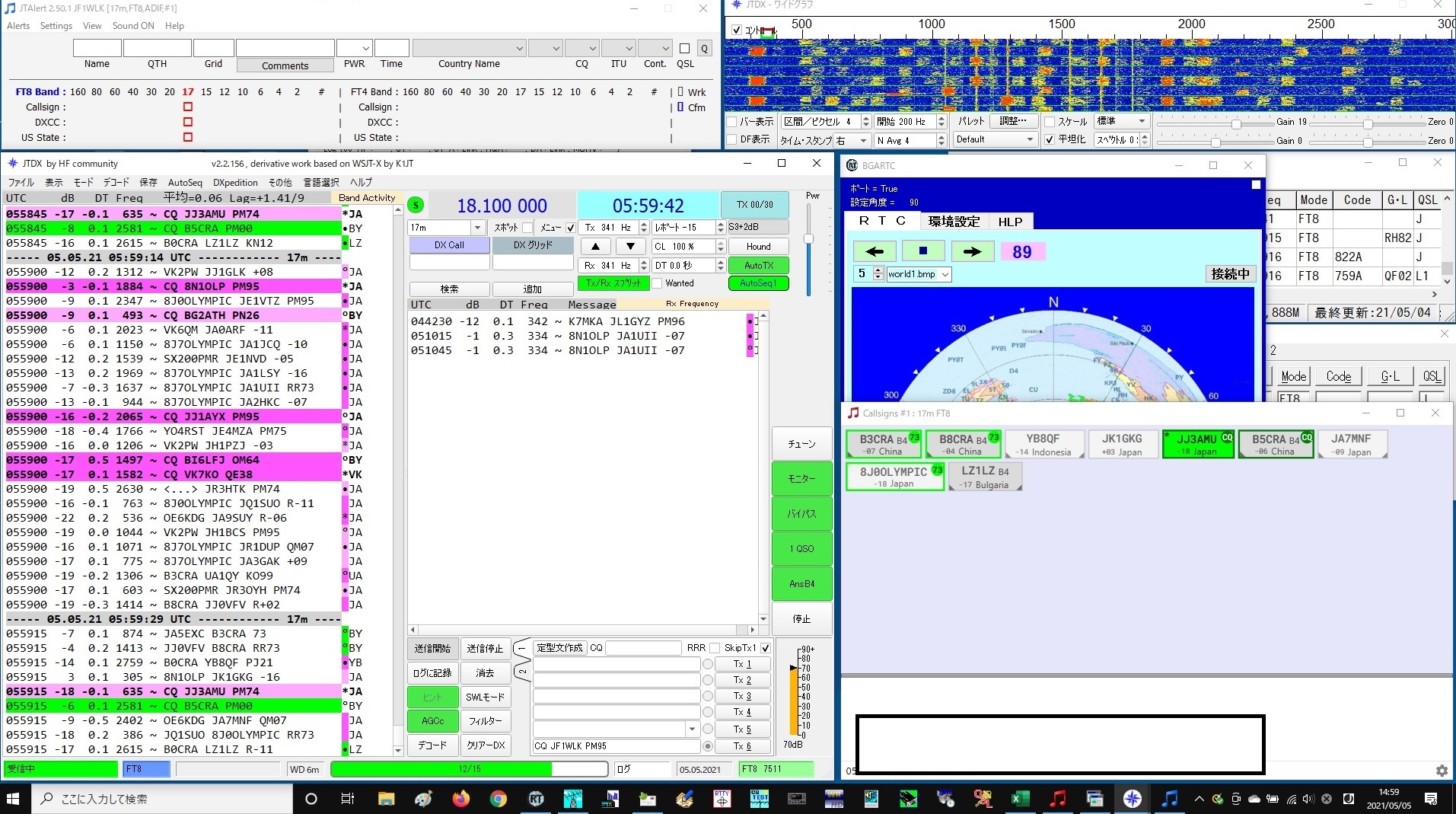Viewport: 1456px width, 814px height.
Task: Click the BGARTC stop square button
Action: pyautogui.click(x=922, y=251)
